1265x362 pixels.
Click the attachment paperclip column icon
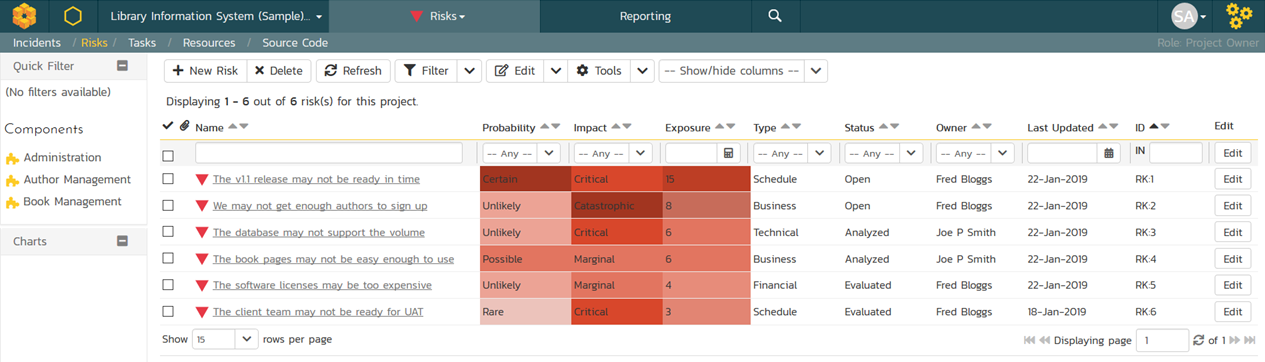tap(184, 126)
